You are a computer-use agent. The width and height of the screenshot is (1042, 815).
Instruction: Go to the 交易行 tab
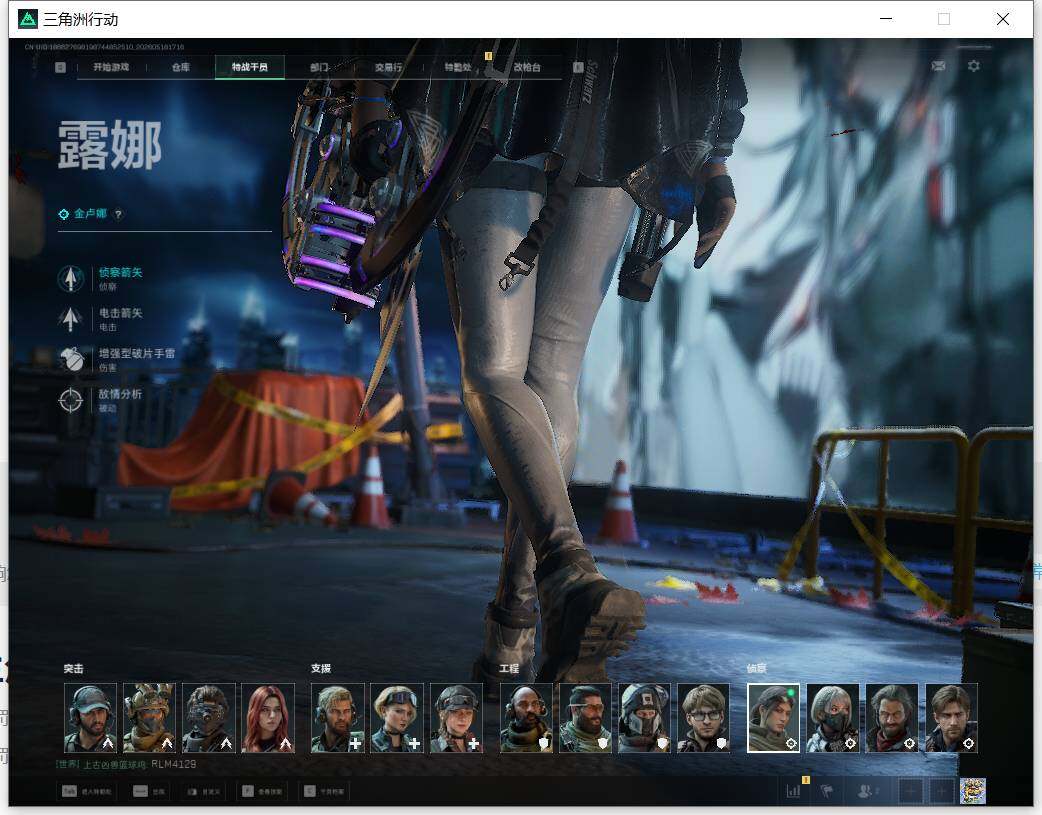click(388, 67)
